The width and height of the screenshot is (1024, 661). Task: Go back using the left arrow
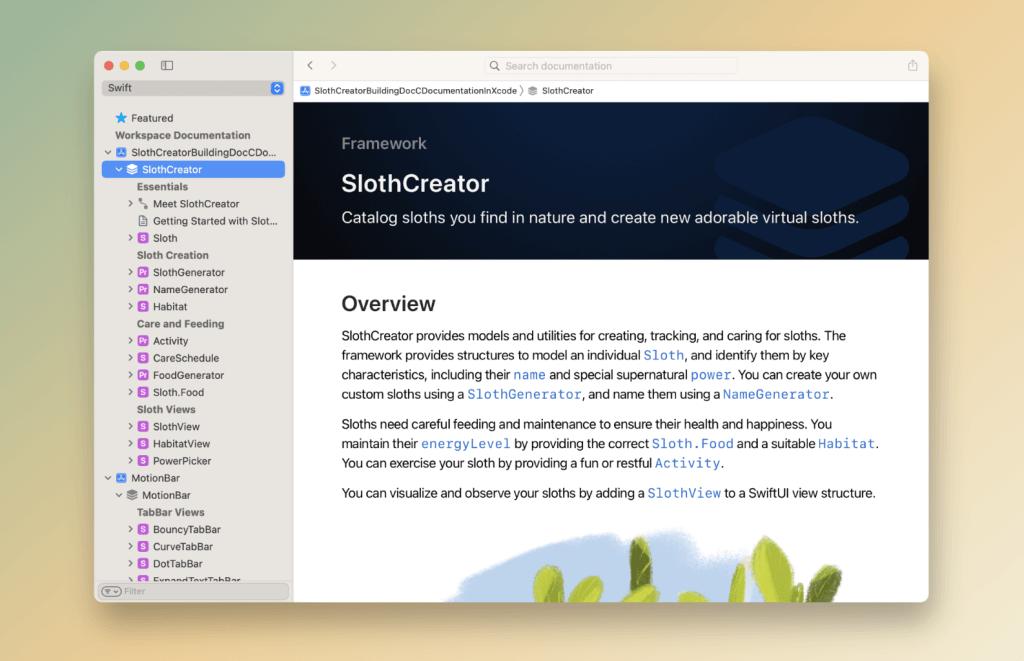pyautogui.click(x=310, y=66)
